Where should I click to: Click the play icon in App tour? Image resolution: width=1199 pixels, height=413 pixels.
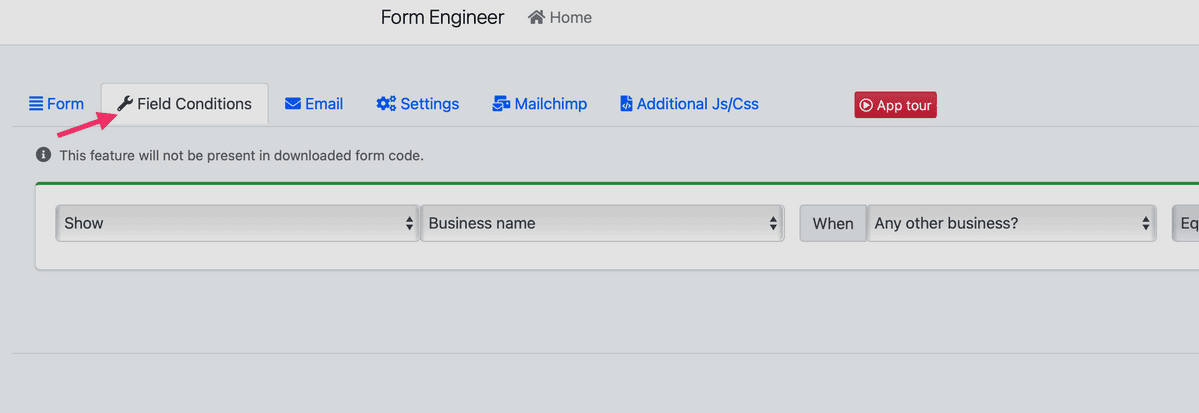(x=866, y=106)
